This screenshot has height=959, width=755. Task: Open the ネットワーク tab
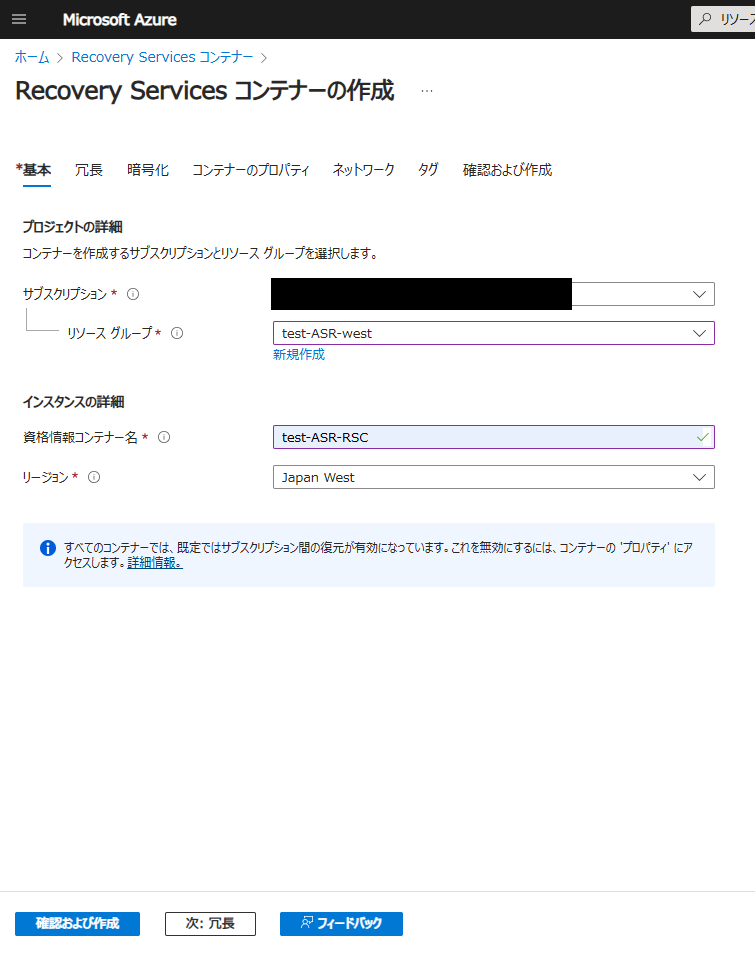pyautogui.click(x=363, y=170)
